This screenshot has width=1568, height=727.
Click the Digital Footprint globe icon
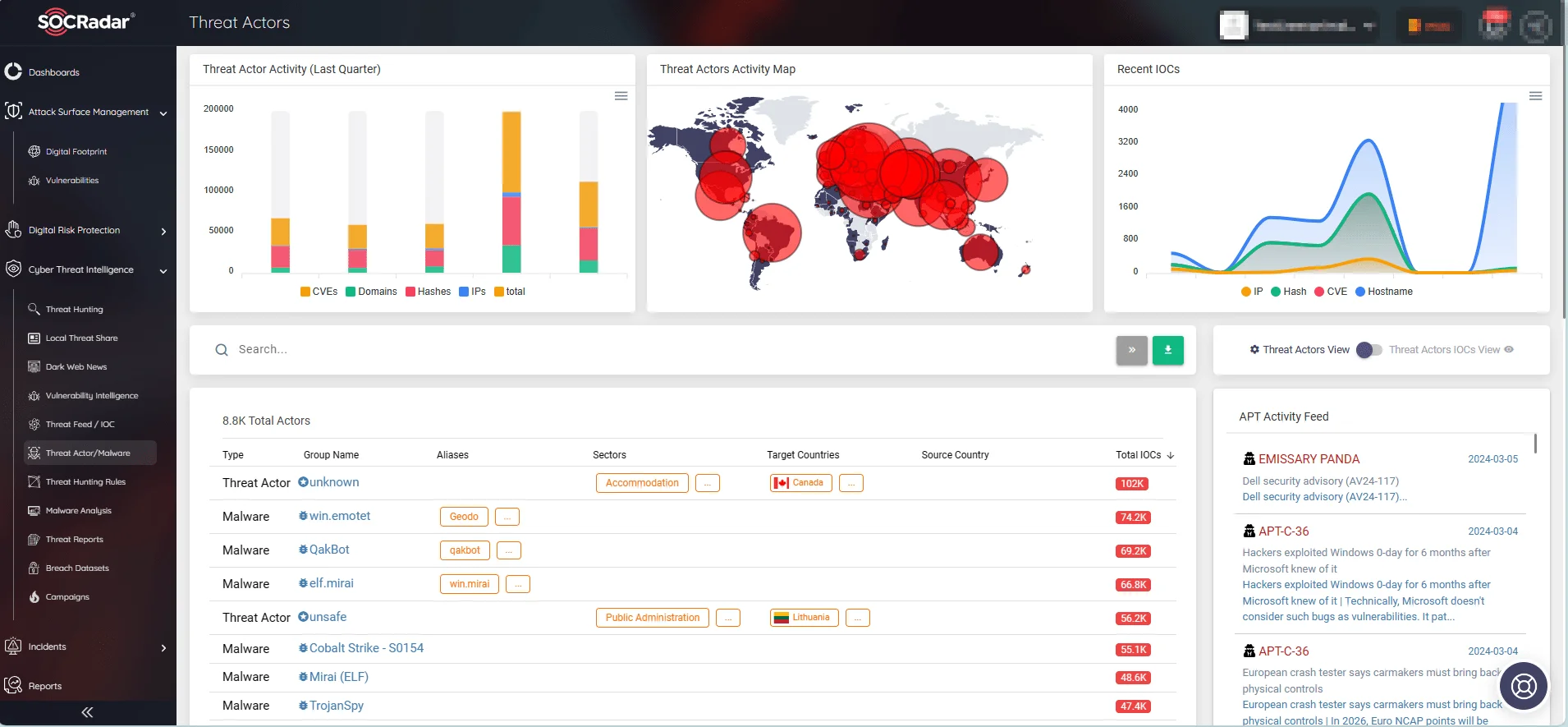(x=34, y=151)
